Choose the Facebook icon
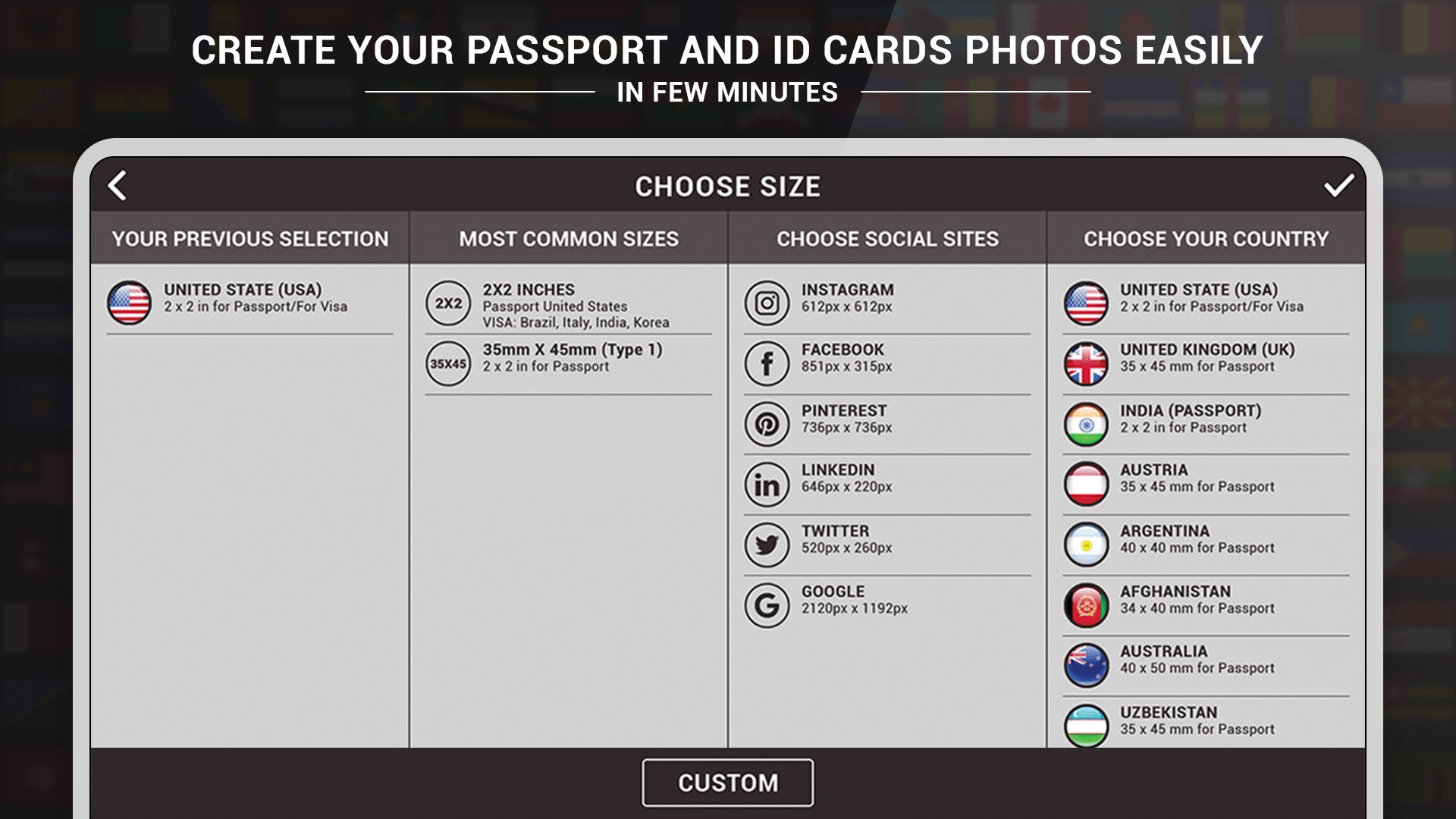Viewport: 1456px width, 819px height. tap(767, 363)
